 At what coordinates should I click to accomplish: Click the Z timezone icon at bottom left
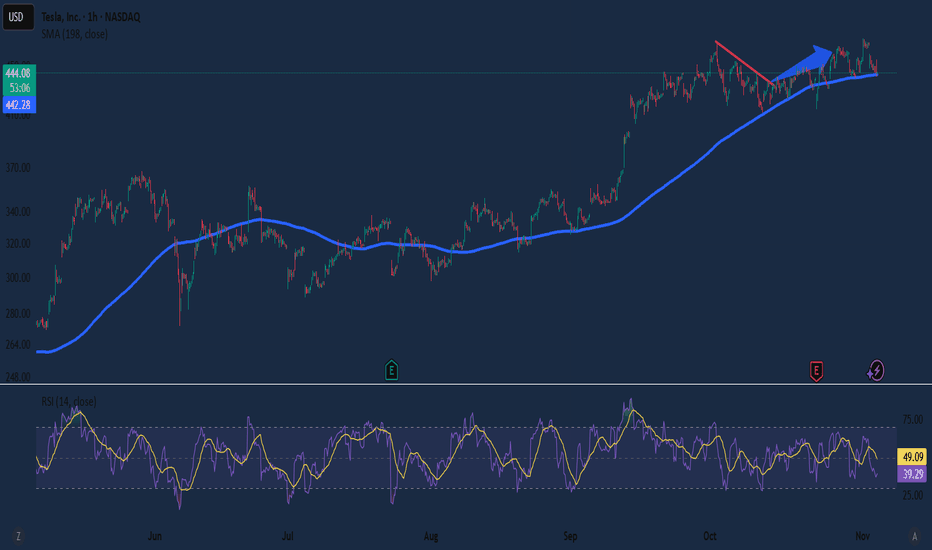[x=19, y=537]
